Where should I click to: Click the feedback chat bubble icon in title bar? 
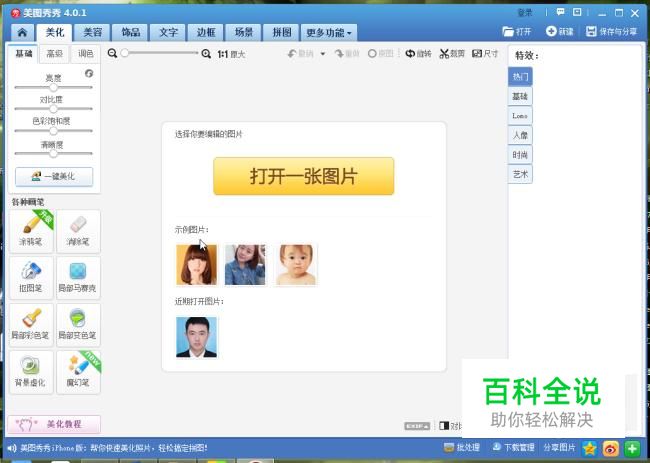(560, 12)
